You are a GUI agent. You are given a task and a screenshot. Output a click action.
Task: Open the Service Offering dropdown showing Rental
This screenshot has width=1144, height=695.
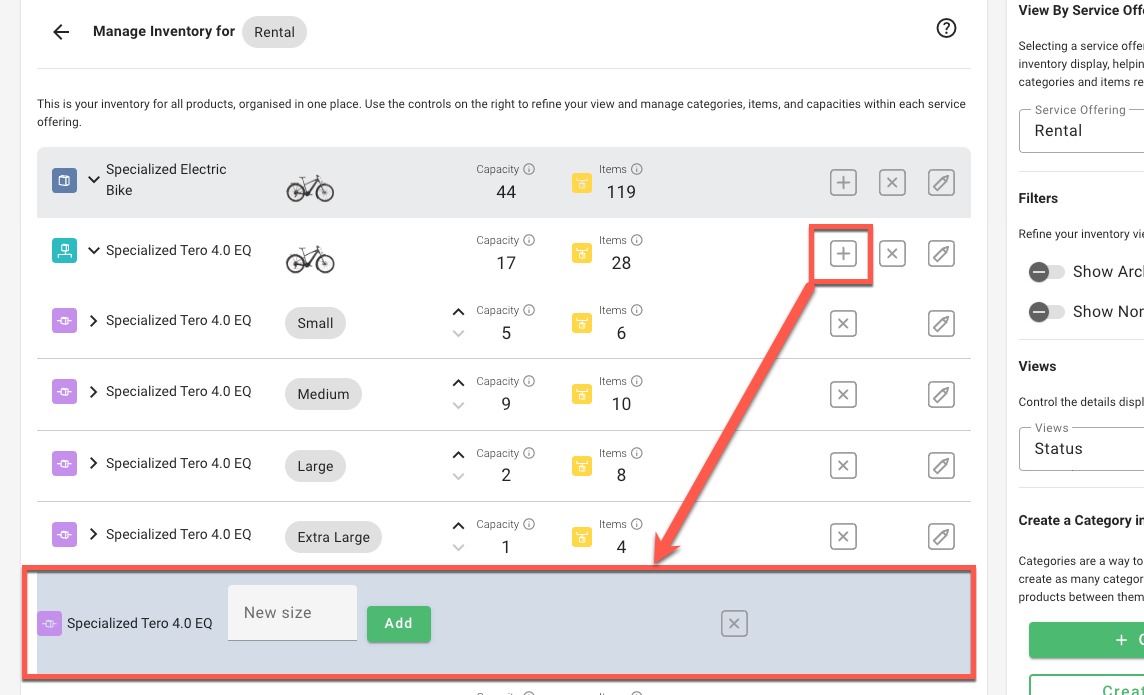[x=1081, y=131]
